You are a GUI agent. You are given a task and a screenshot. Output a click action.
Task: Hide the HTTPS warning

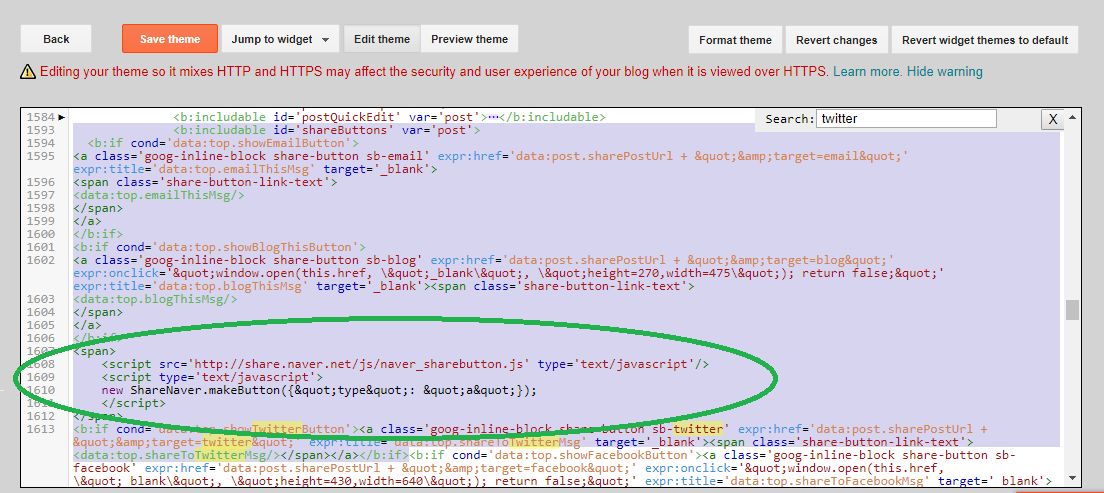coord(945,72)
